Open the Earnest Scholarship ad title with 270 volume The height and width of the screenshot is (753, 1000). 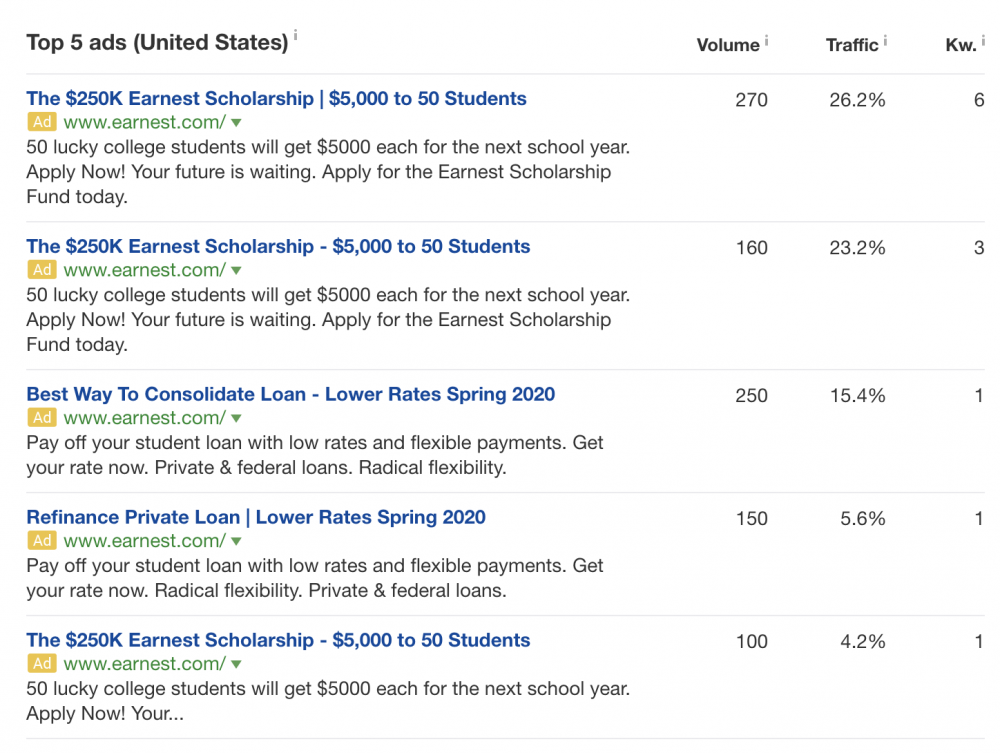tap(276, 99)
